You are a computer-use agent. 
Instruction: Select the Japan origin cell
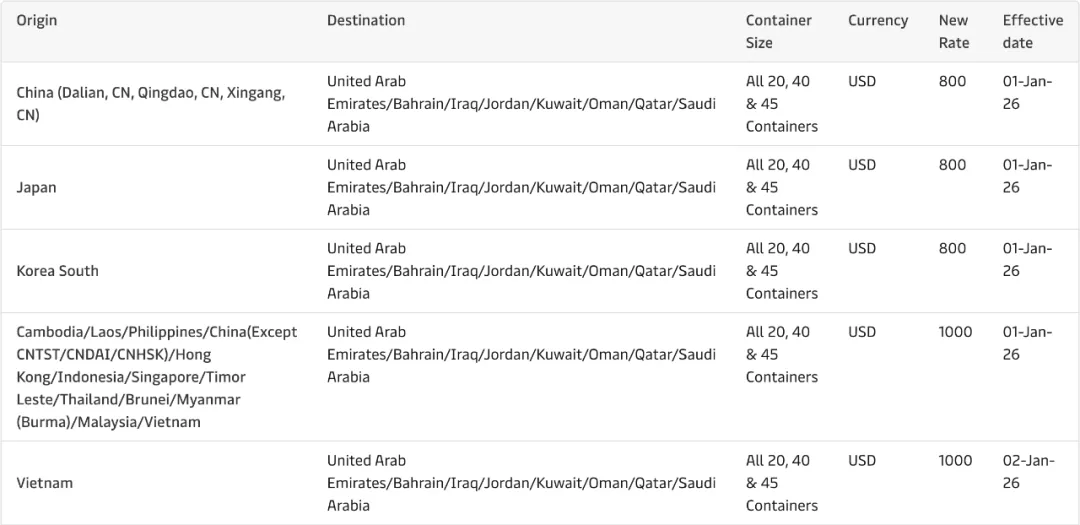37,187
